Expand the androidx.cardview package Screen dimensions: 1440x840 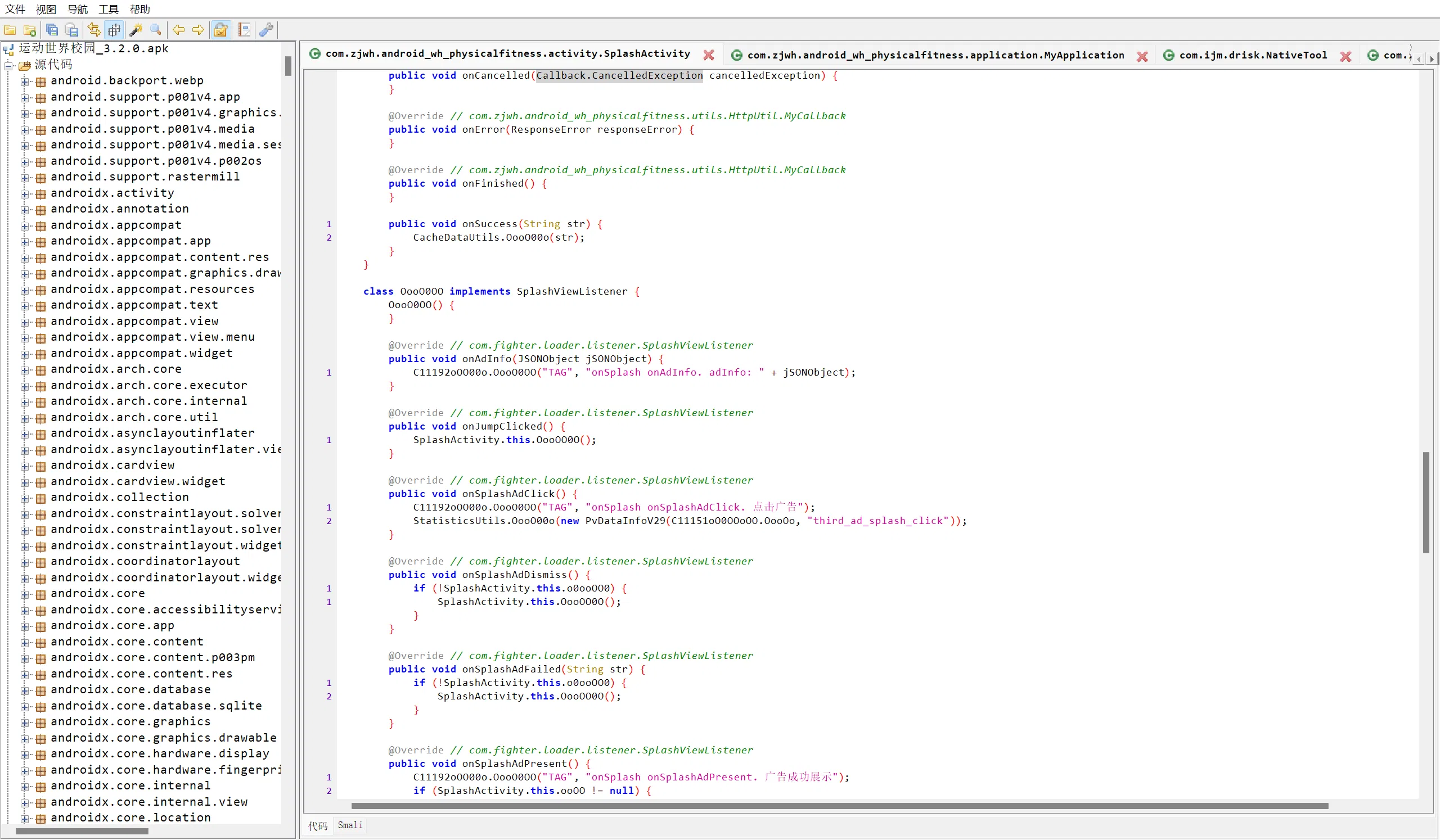(x=25, y=467)
